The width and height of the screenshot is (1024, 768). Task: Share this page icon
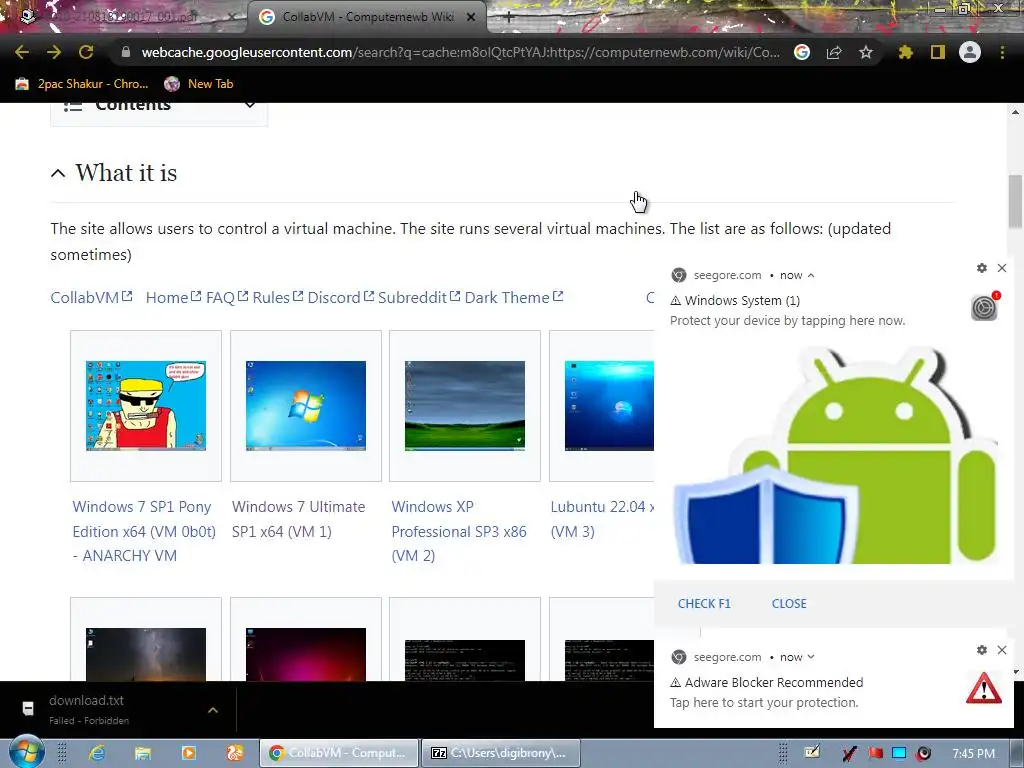tap(834, 52)
